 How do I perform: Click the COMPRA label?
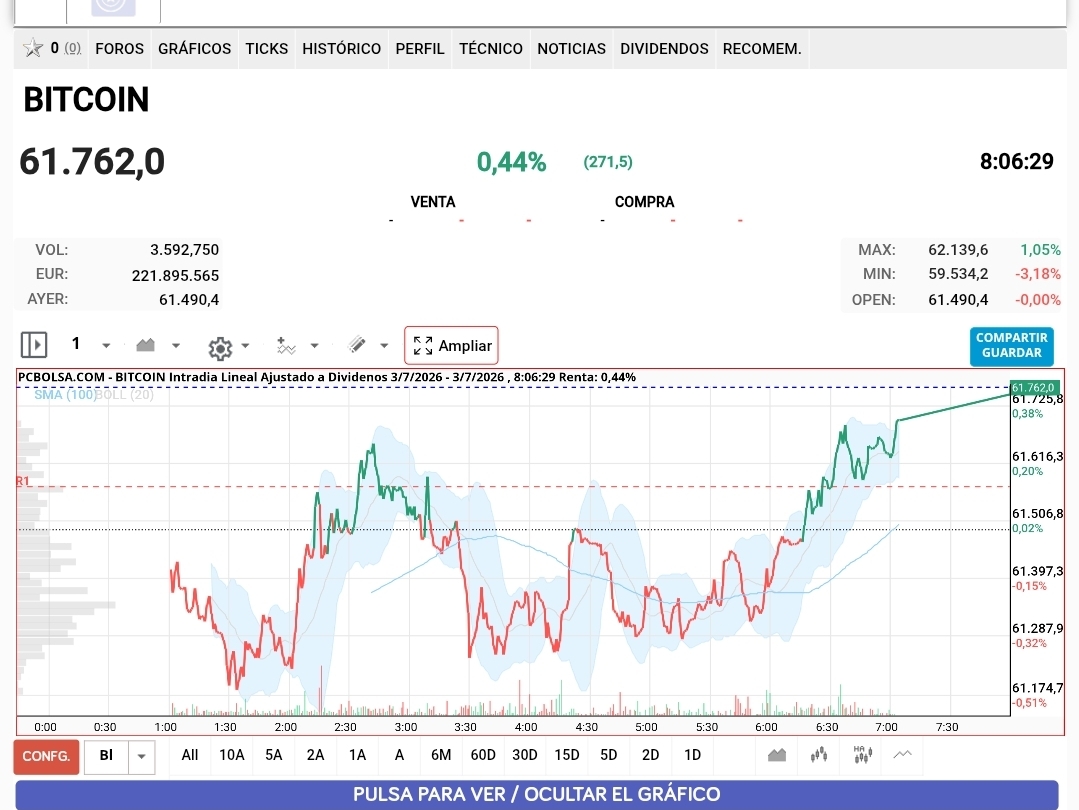[644, 202]
